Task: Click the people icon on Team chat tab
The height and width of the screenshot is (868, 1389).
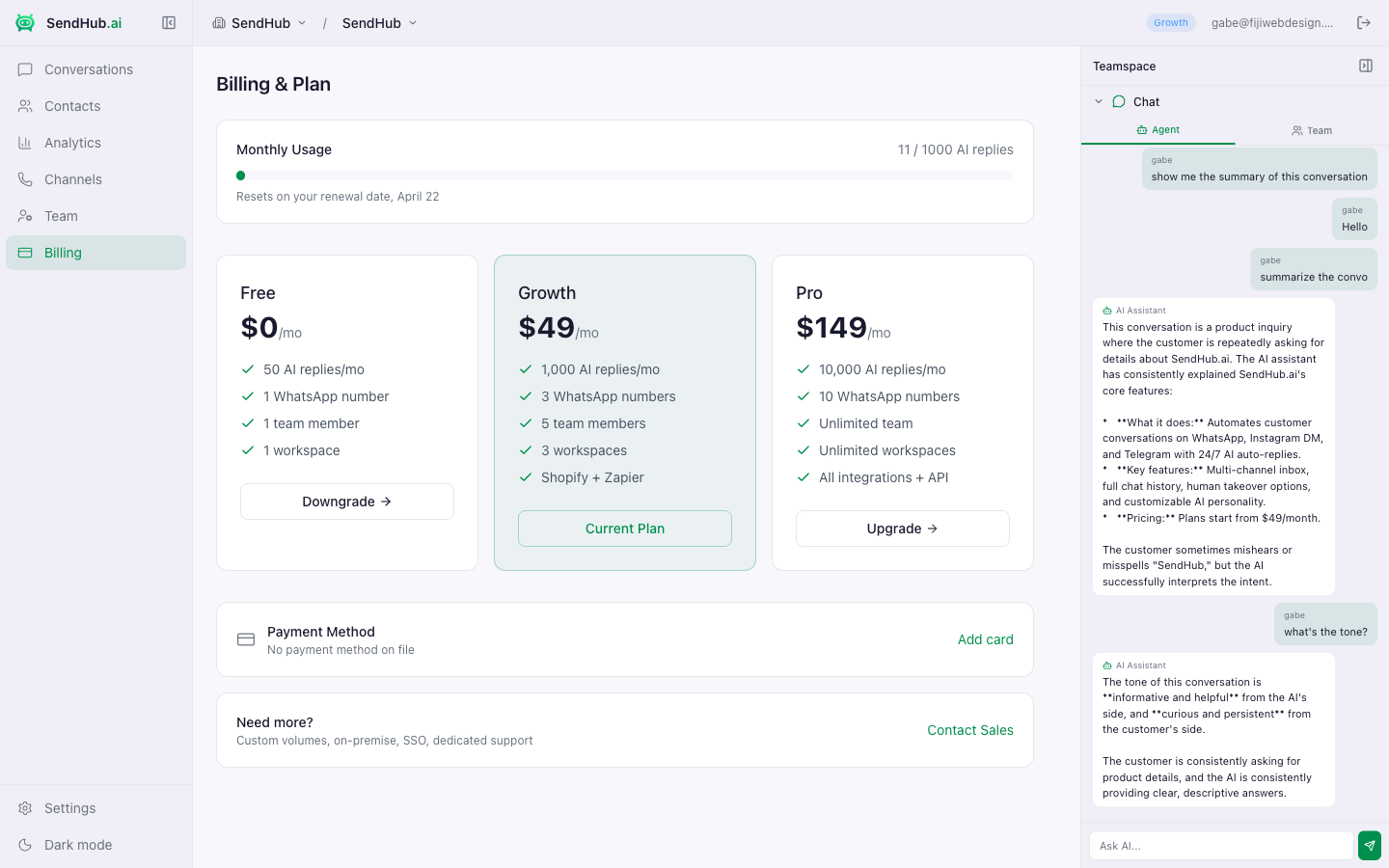Action: (1297, 131)
